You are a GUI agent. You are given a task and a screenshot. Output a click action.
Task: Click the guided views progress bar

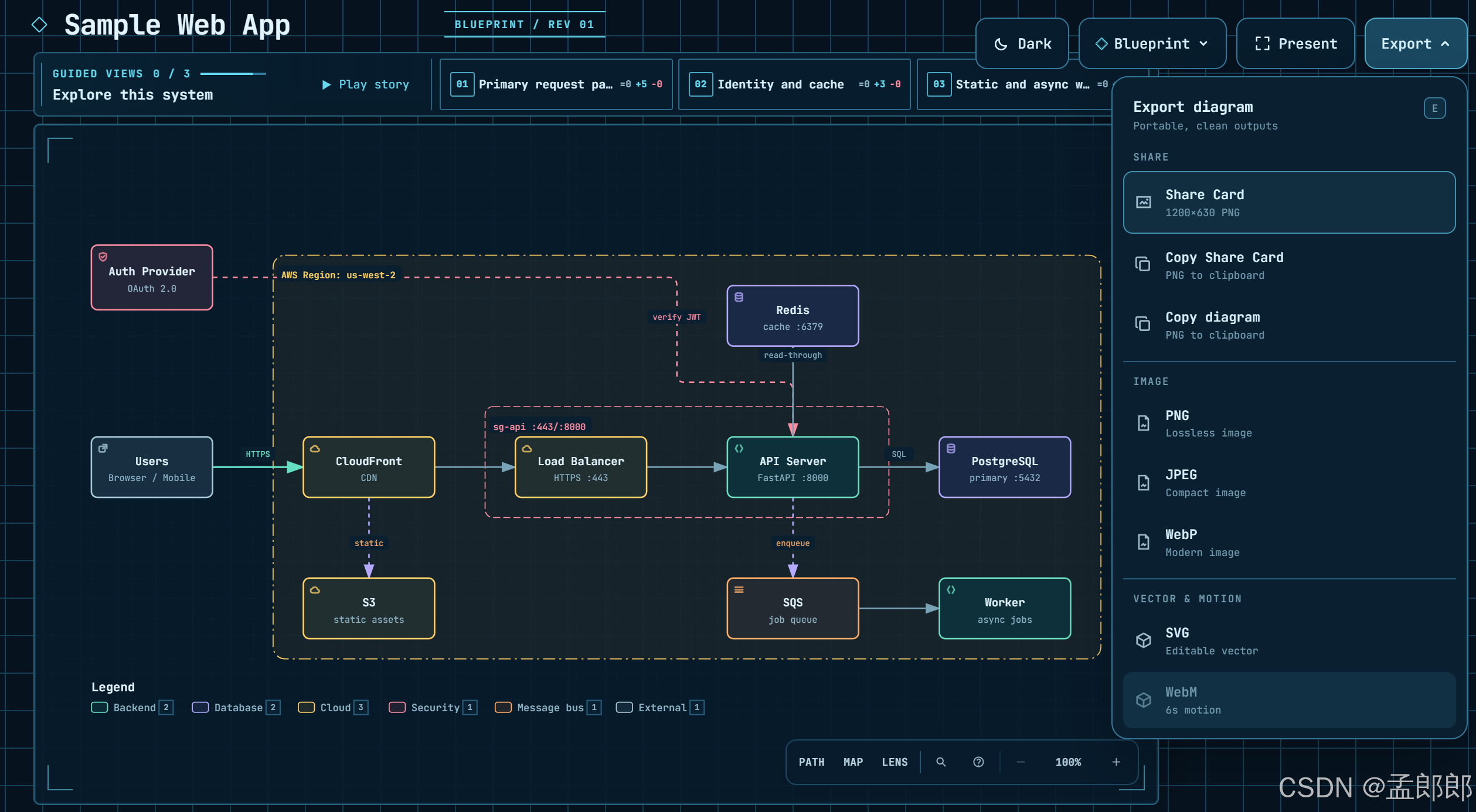[x=233, y=74]
